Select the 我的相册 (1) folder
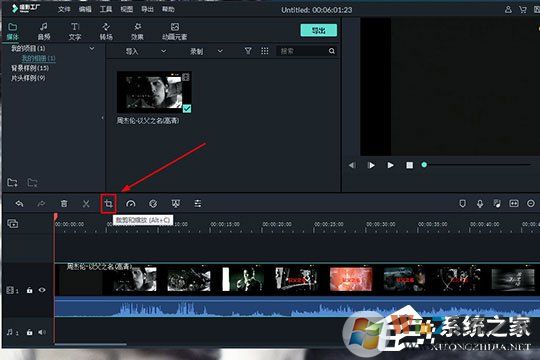This screenshot has width=540, height=360. [39, 58]
